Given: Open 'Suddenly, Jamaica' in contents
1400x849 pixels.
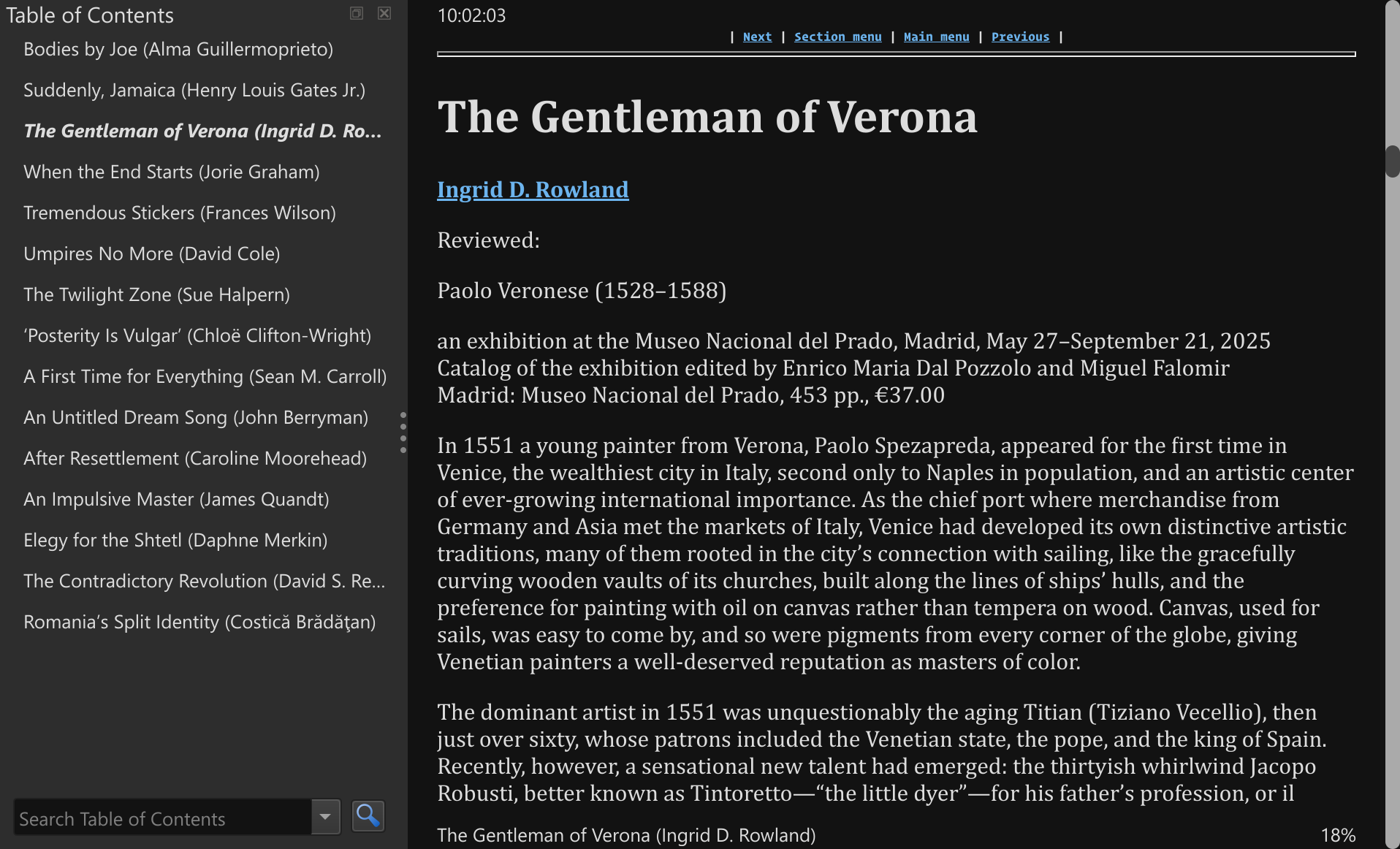Looking at the screenshot, I should point(194,90).
